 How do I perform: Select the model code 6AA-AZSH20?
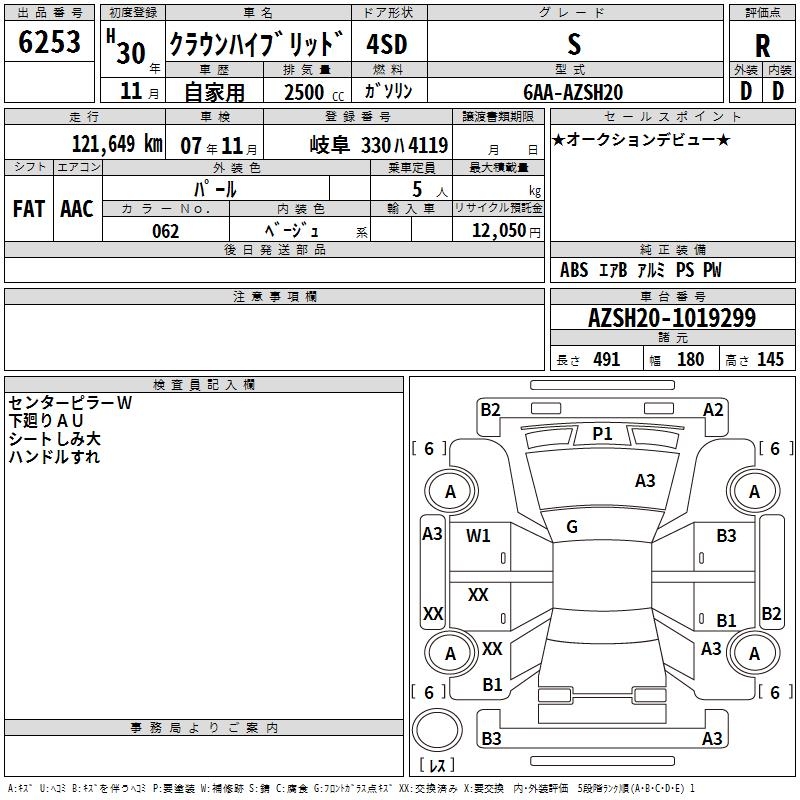573,92
